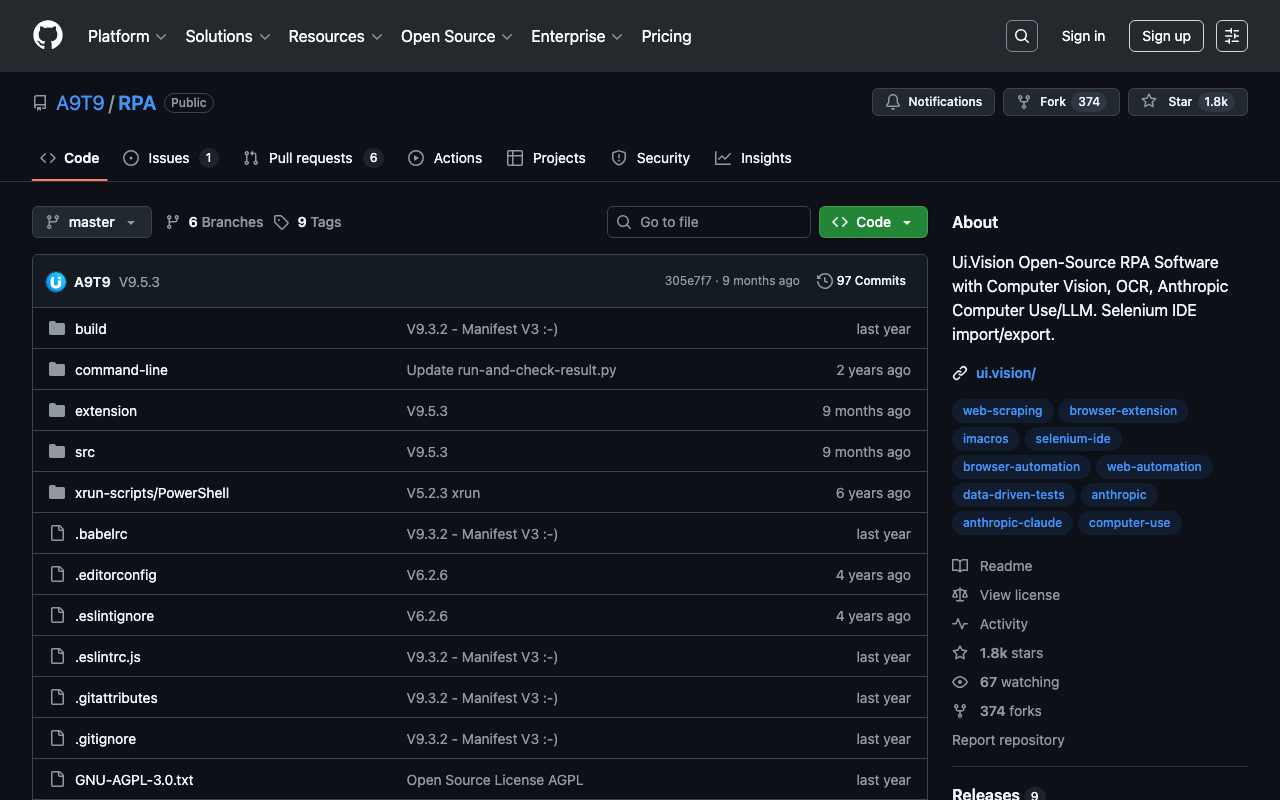Open the Solutions navigation menu

click(227, 36)
